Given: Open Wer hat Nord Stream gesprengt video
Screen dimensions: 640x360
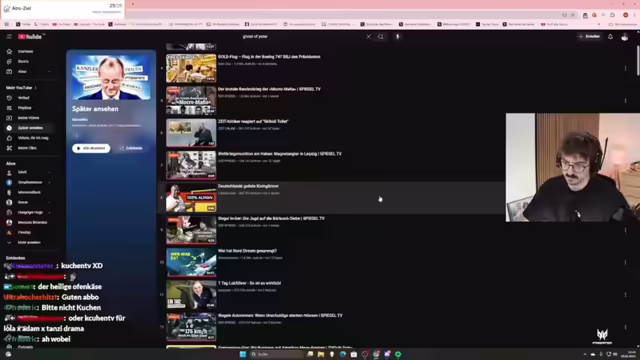Looking at the screenshot, I should pos(247,251).
